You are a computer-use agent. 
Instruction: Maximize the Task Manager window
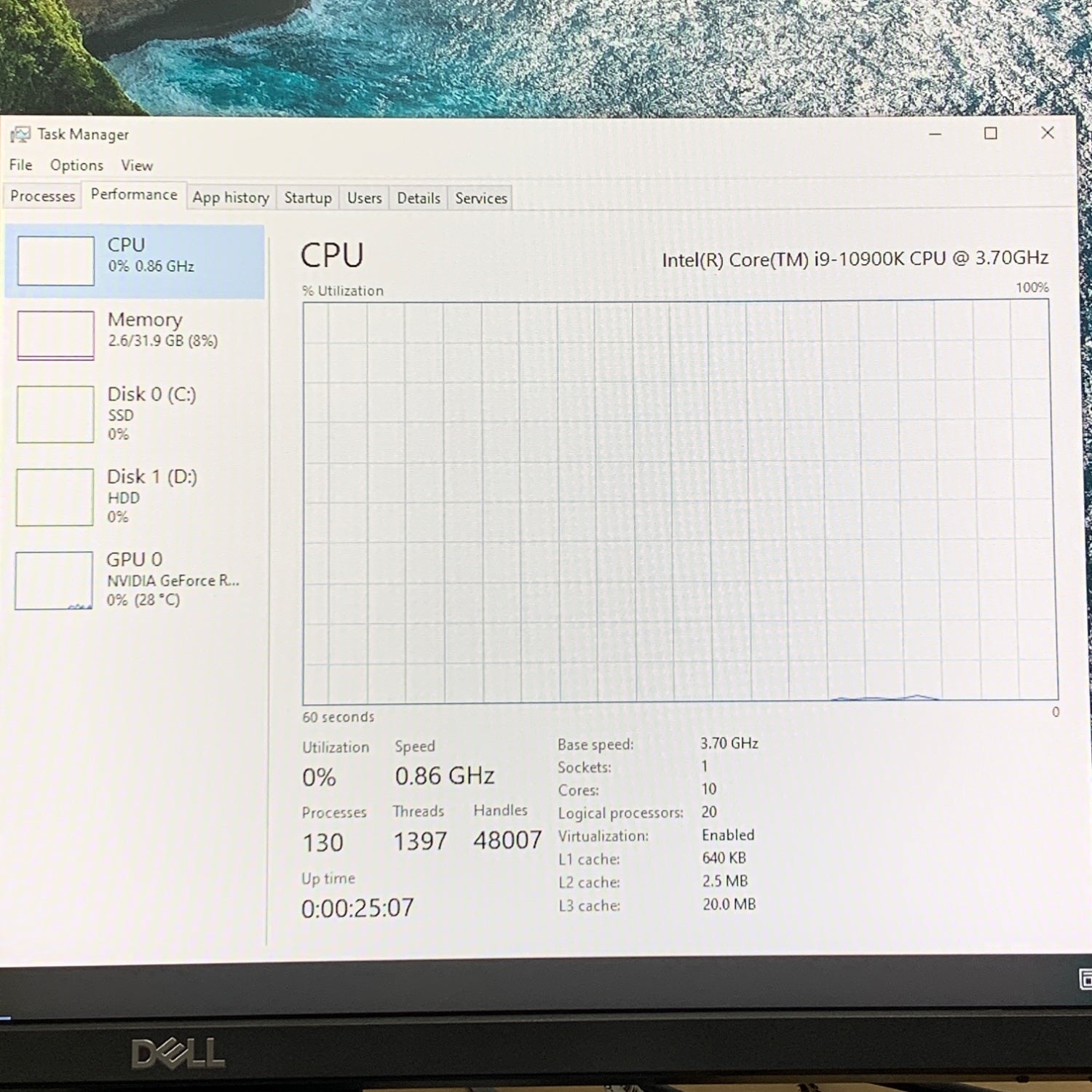click(991, 133)
